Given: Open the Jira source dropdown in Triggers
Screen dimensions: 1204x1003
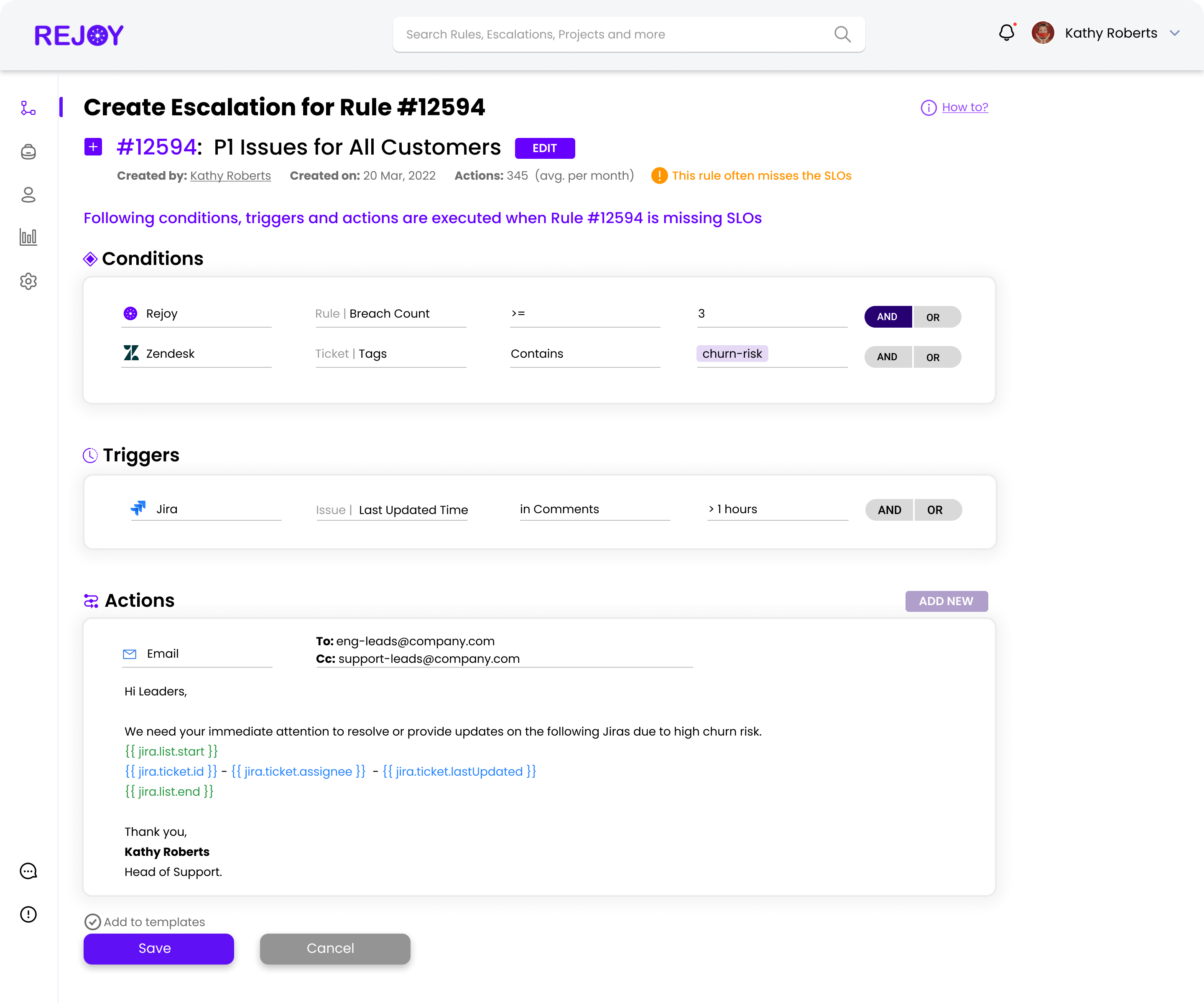Looking at the screenshot, I should pyautogui.click(x=205, y=509).
